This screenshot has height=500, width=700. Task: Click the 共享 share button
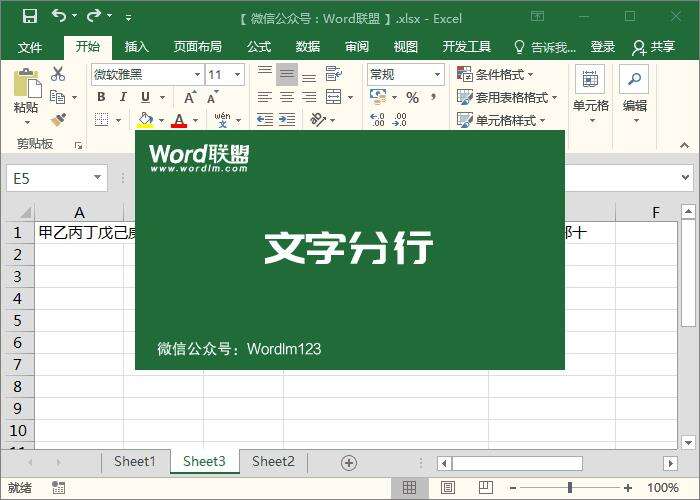[654, 47]
